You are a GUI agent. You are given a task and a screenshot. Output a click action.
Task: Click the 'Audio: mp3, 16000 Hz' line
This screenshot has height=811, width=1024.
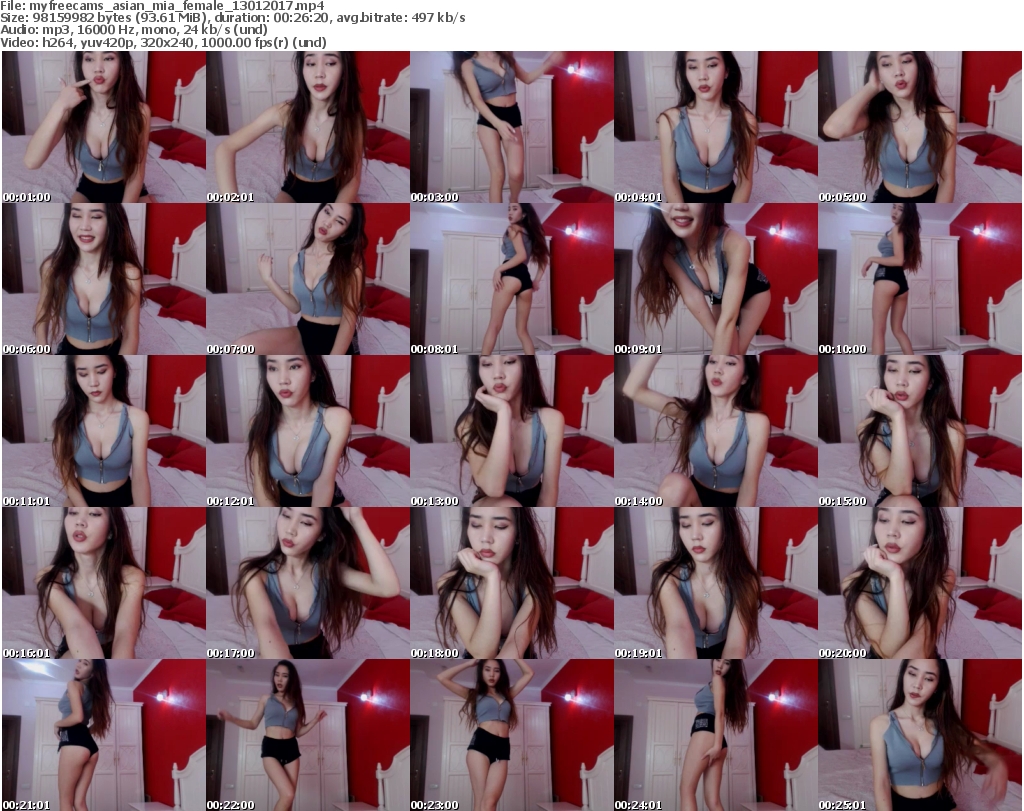point(134,30)
